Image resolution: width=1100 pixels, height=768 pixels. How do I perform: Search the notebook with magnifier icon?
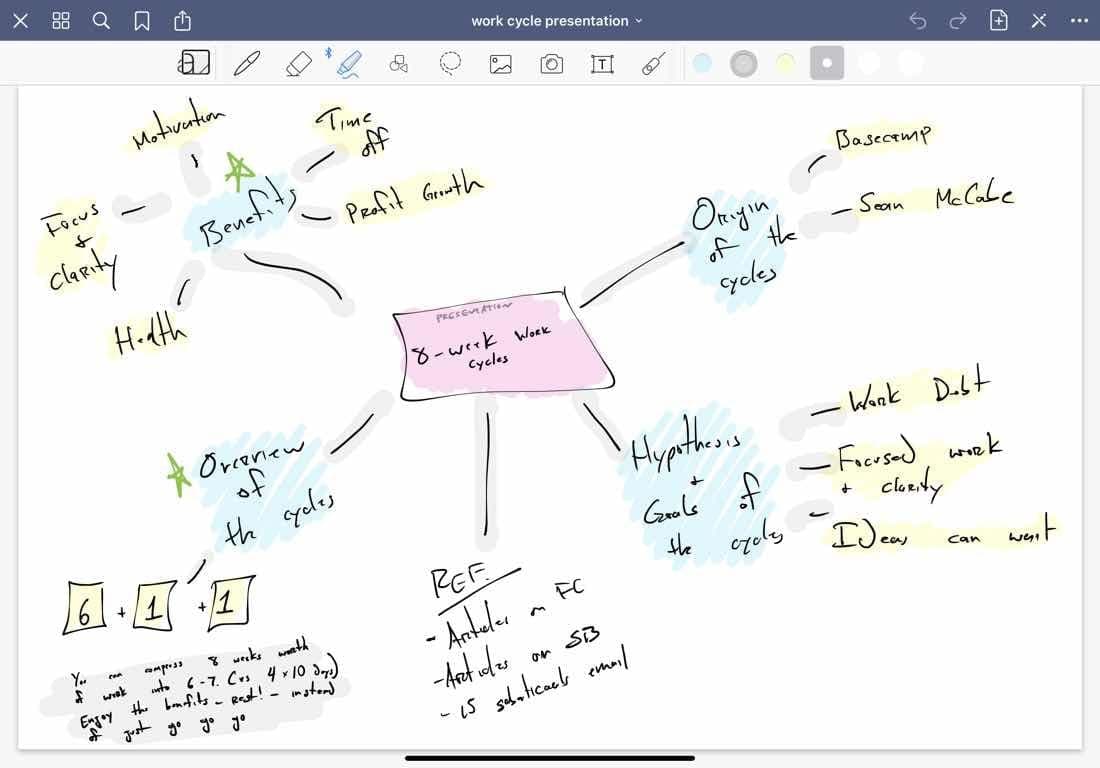tap(101, 21)
